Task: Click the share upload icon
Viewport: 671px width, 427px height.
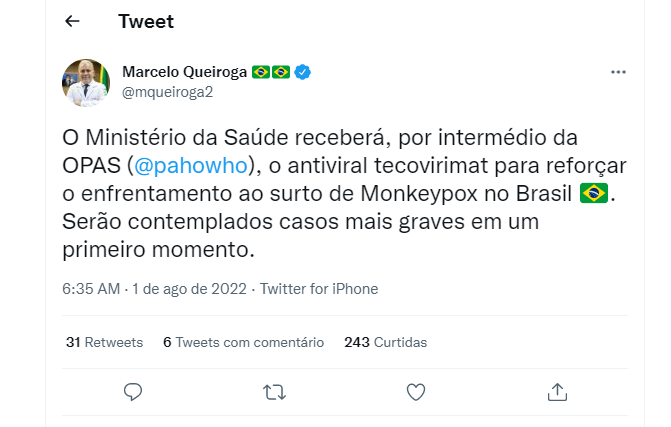Action: click(557, 391)
